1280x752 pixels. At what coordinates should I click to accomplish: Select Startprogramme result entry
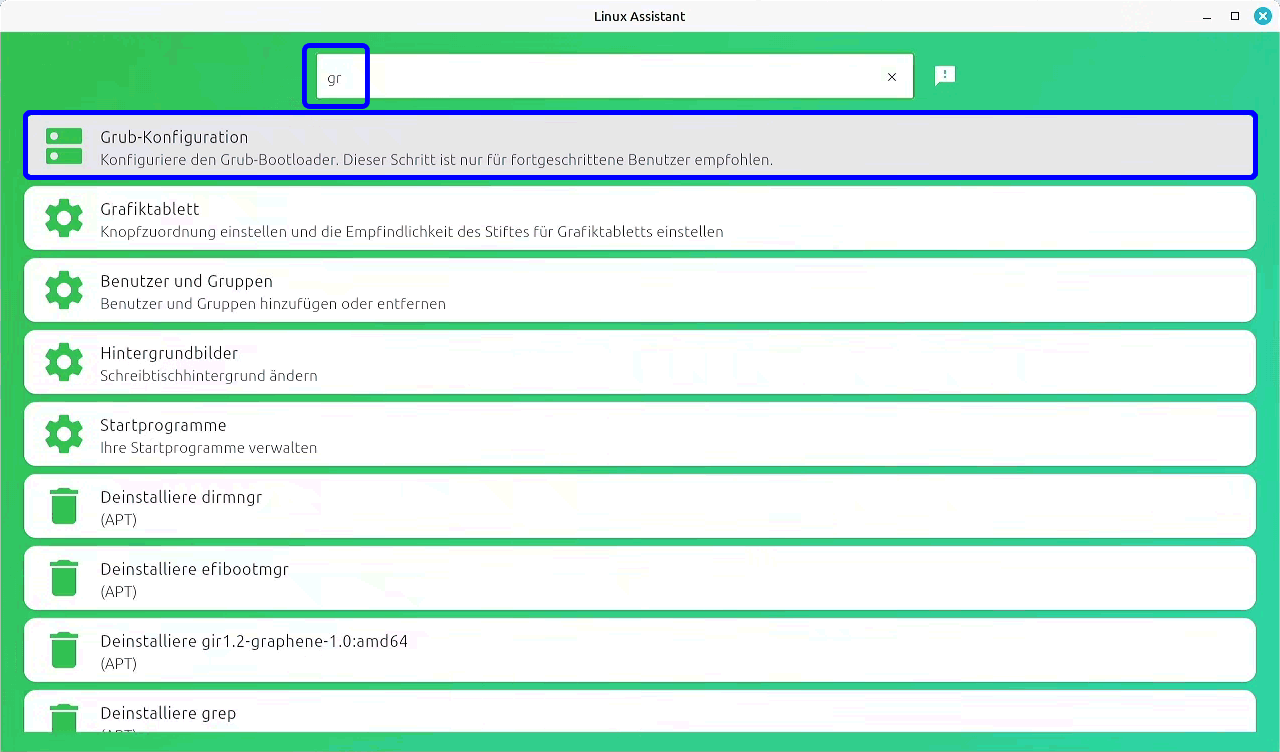[x=640, y=434]
